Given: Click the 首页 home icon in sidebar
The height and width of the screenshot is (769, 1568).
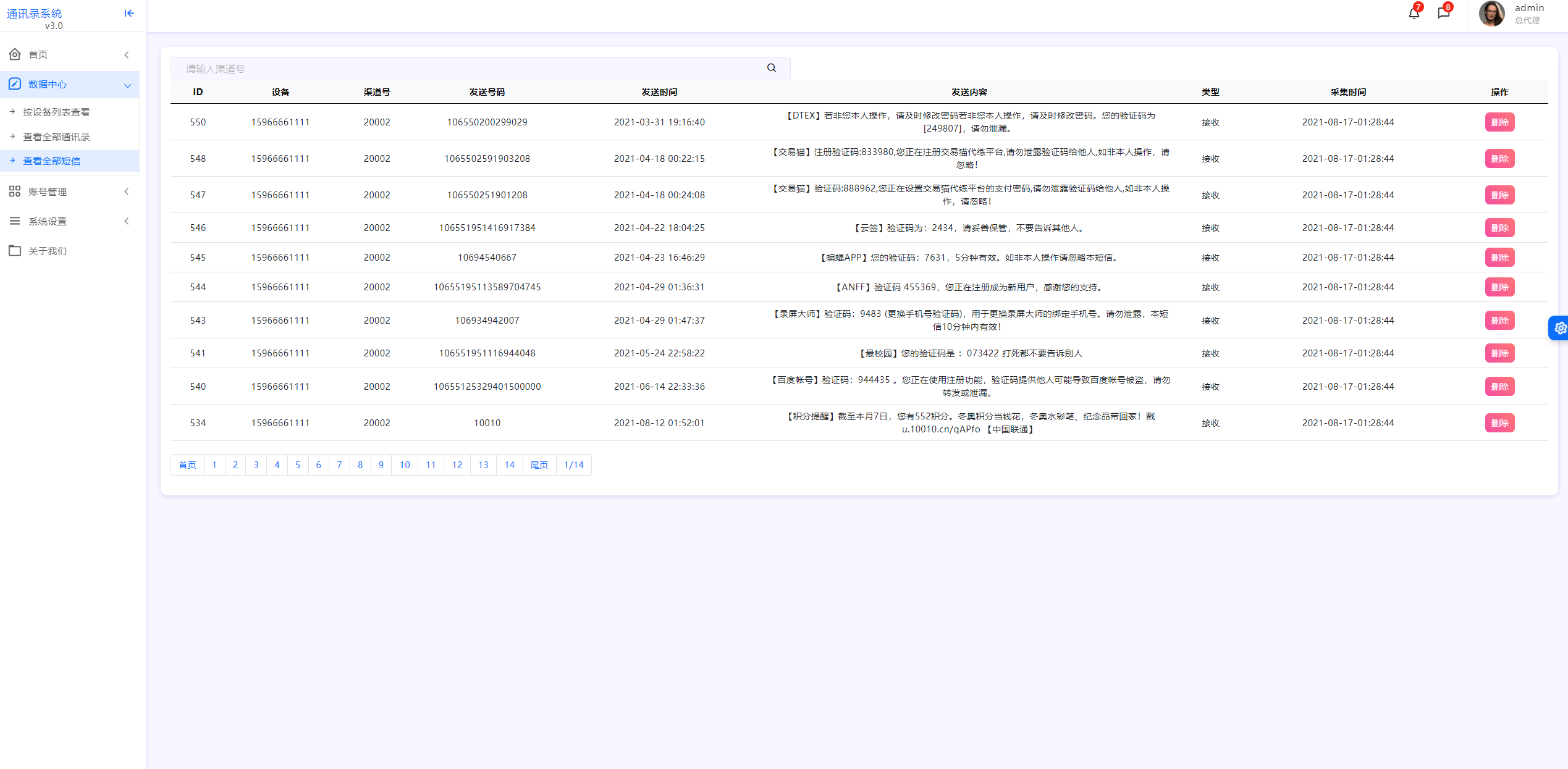Looking at the screenshot, I should (15, 54).
